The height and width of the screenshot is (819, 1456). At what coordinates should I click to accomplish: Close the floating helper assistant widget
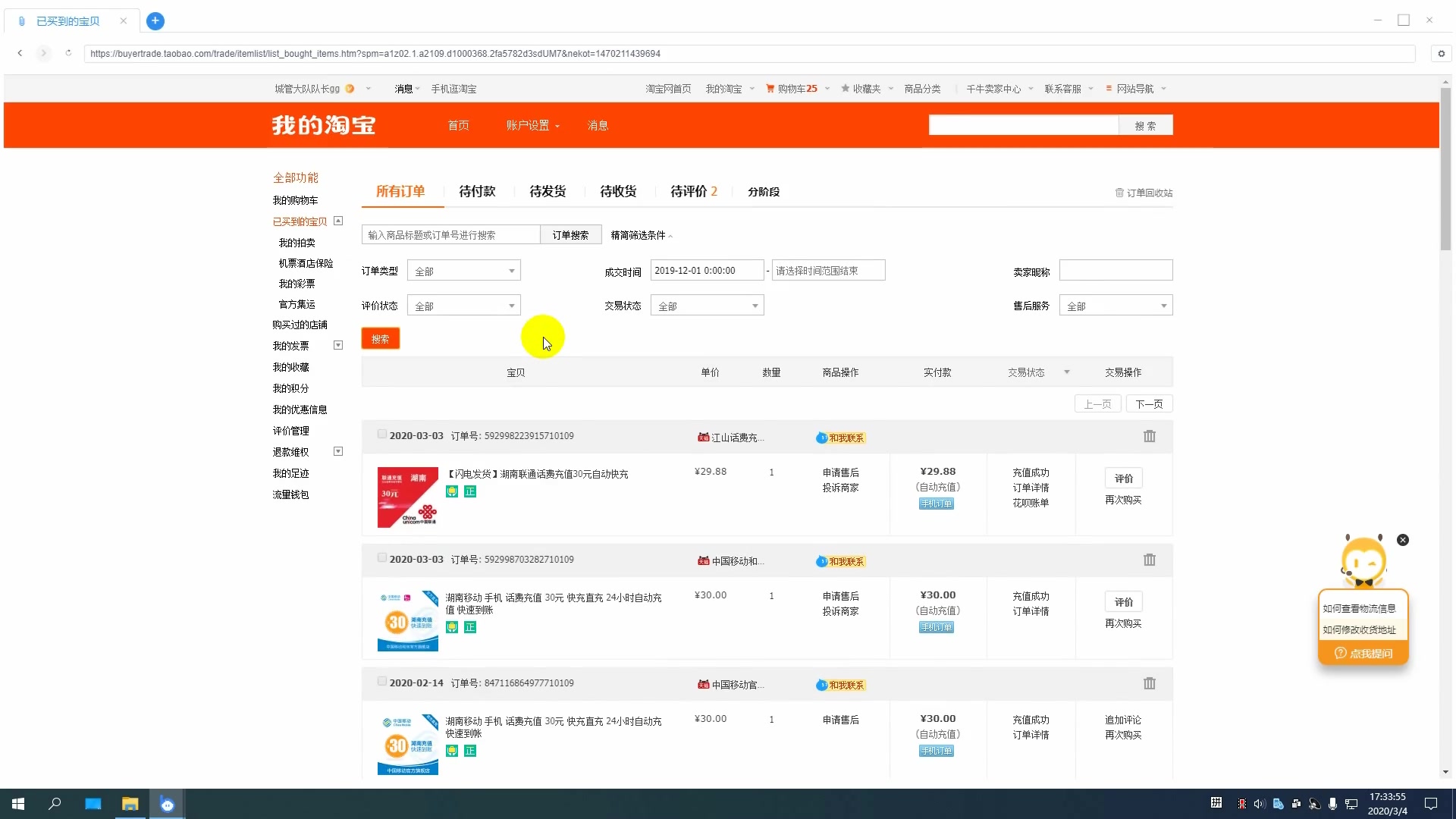pyautogui.click(x=1403, y=540)
